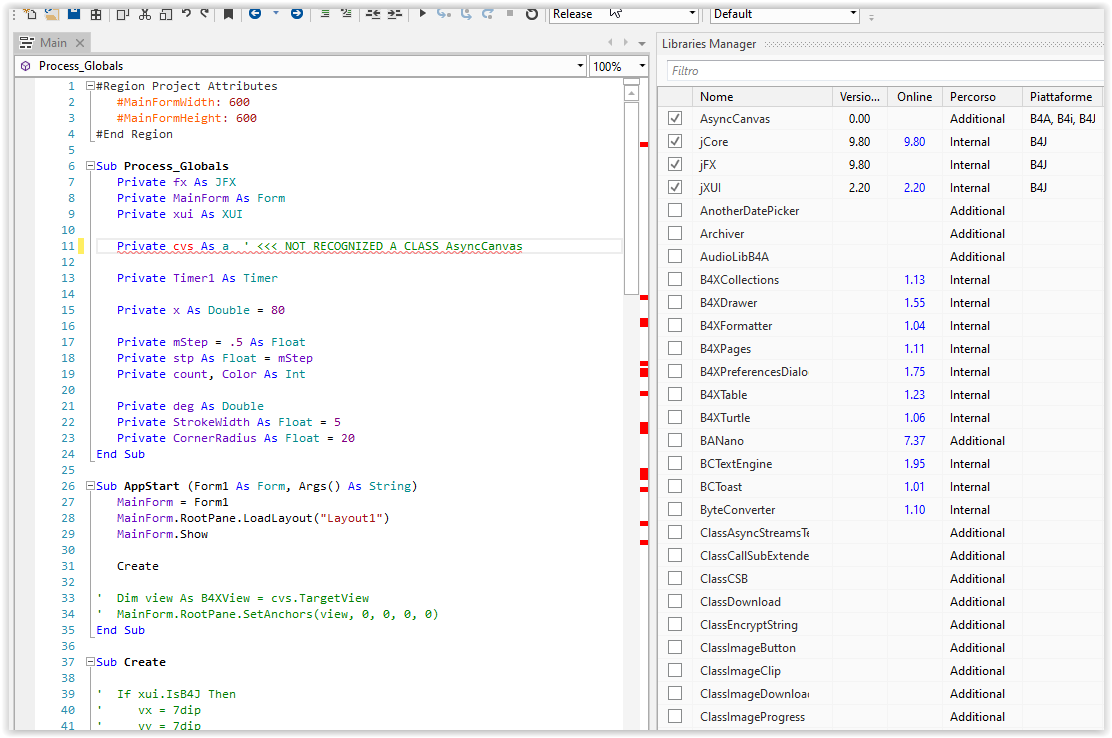
Task: Switch to the Main tab
Action: [52, 42]
